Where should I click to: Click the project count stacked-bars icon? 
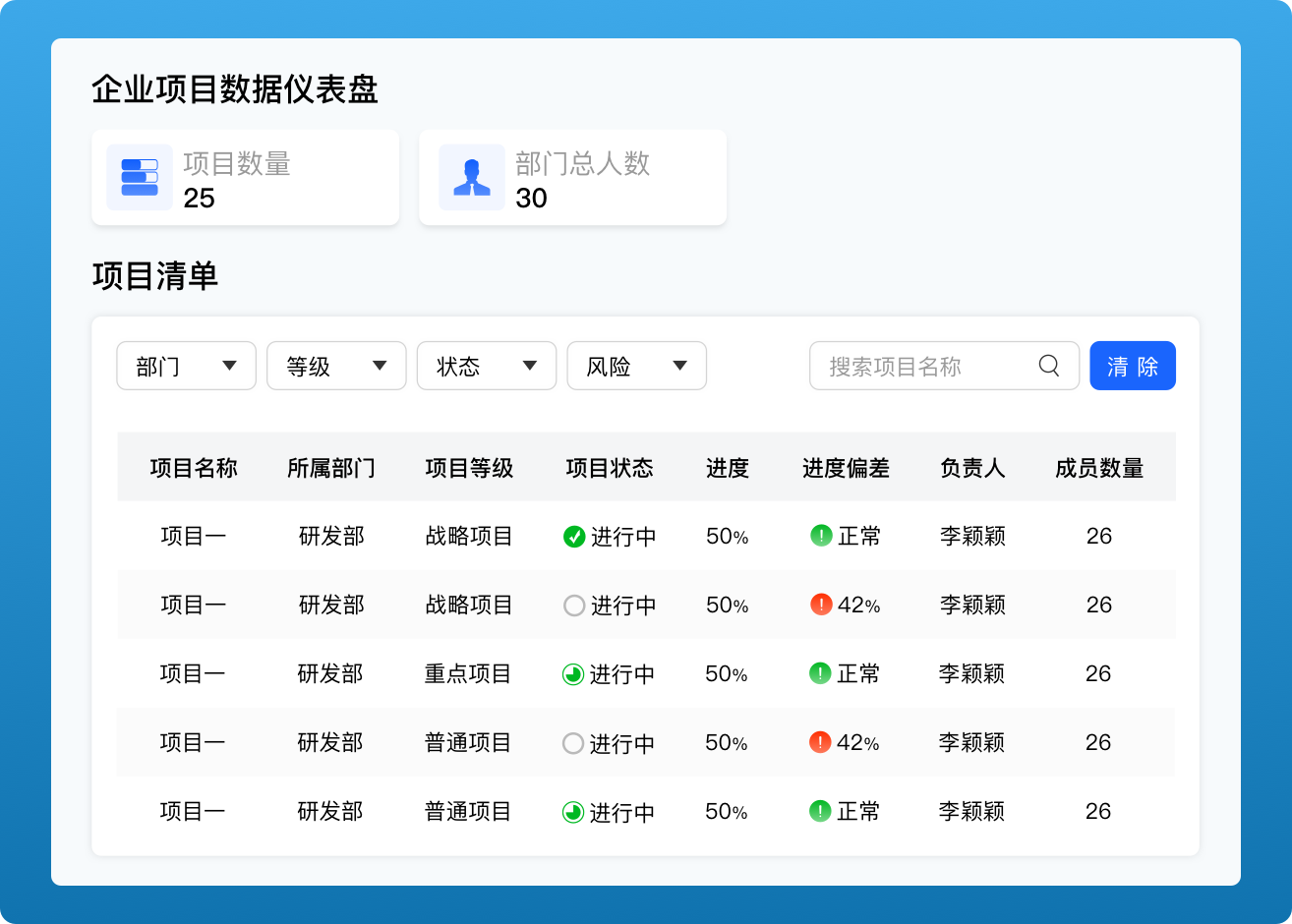click(140, 178)
